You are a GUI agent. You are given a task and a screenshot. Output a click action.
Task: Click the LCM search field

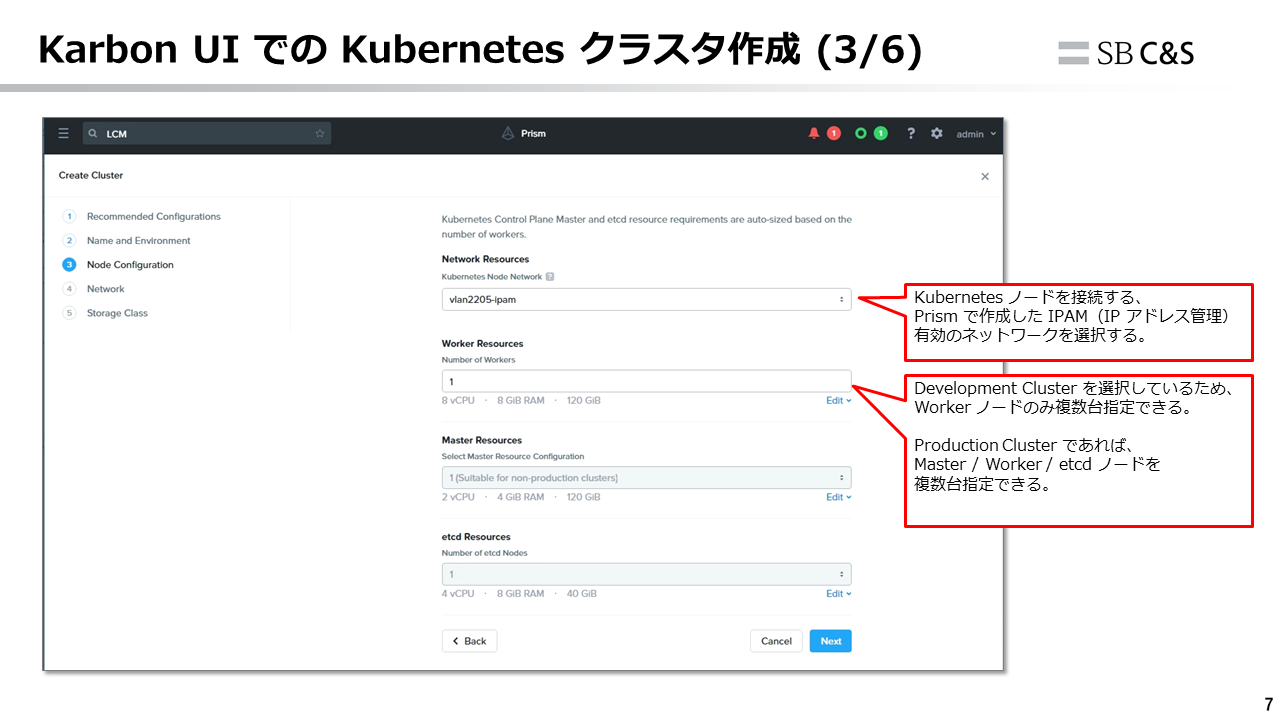tap(207, 133)
